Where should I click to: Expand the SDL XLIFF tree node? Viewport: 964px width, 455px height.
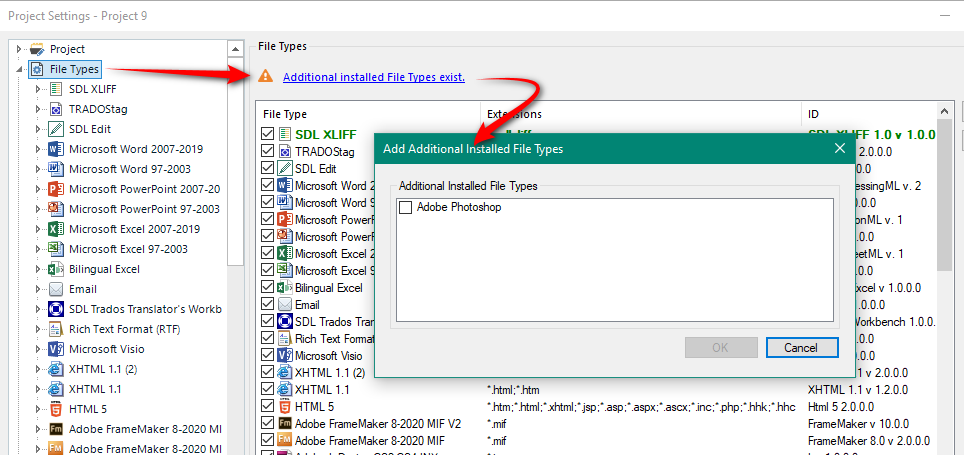coord(38,89)
